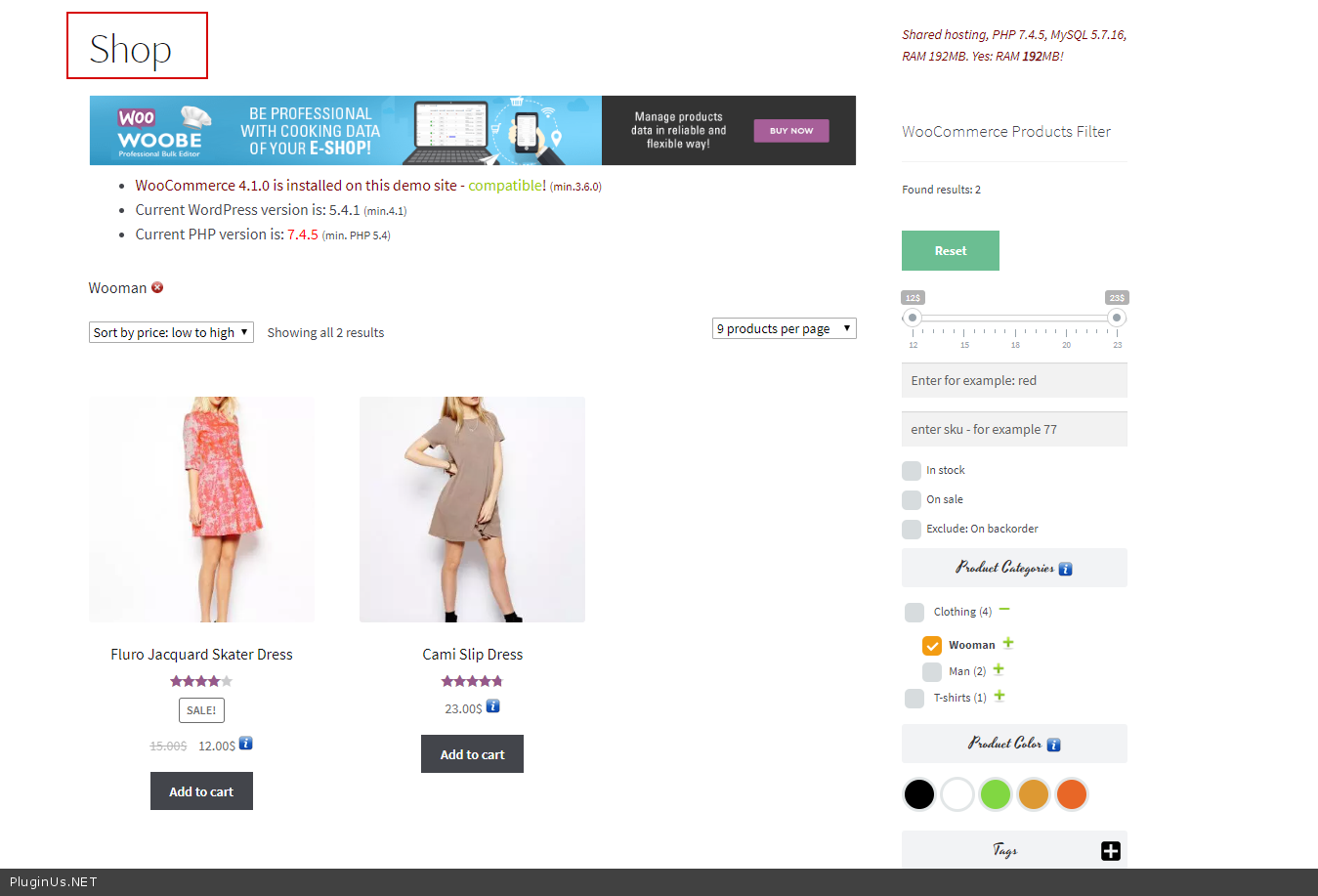This screenshot has height=896, width=1318.
Task: Click info icon next to Product Categories
Action: (1065, 569)
